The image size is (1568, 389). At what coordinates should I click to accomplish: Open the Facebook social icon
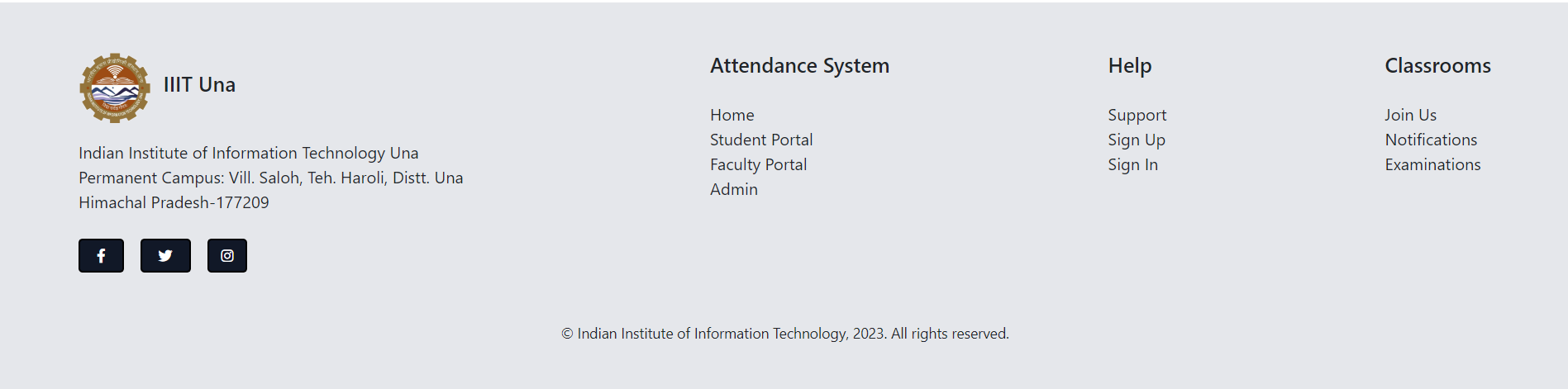(101, 255)
